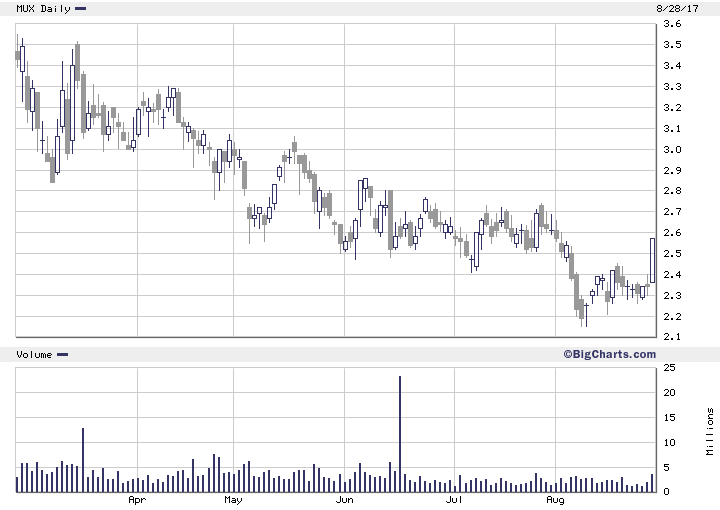This screenshot has height=510, width=720.
Task: Select the 2.5 price axis label
Action: (672, 254)
